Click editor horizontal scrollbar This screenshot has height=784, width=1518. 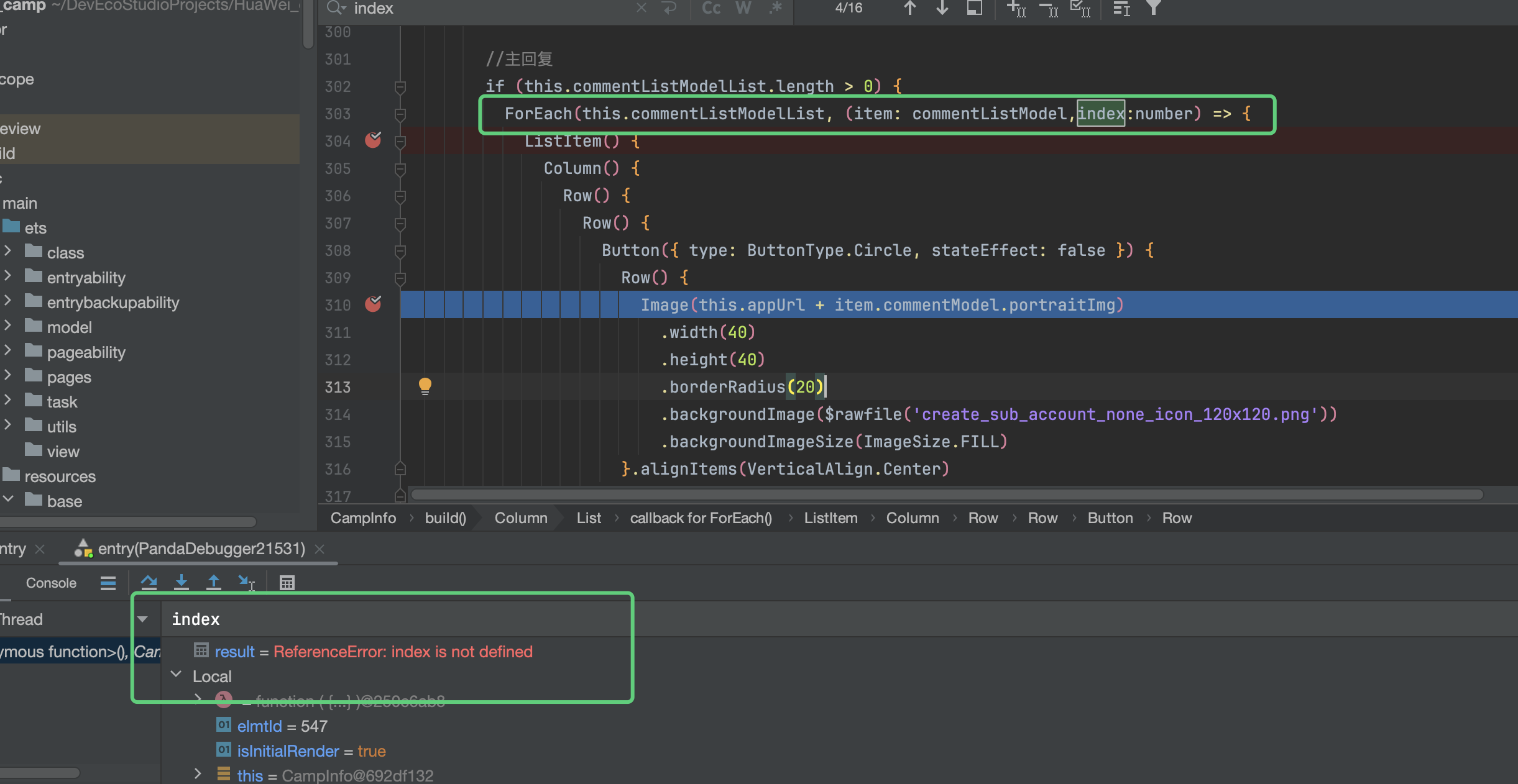click(x=947, y=495)
